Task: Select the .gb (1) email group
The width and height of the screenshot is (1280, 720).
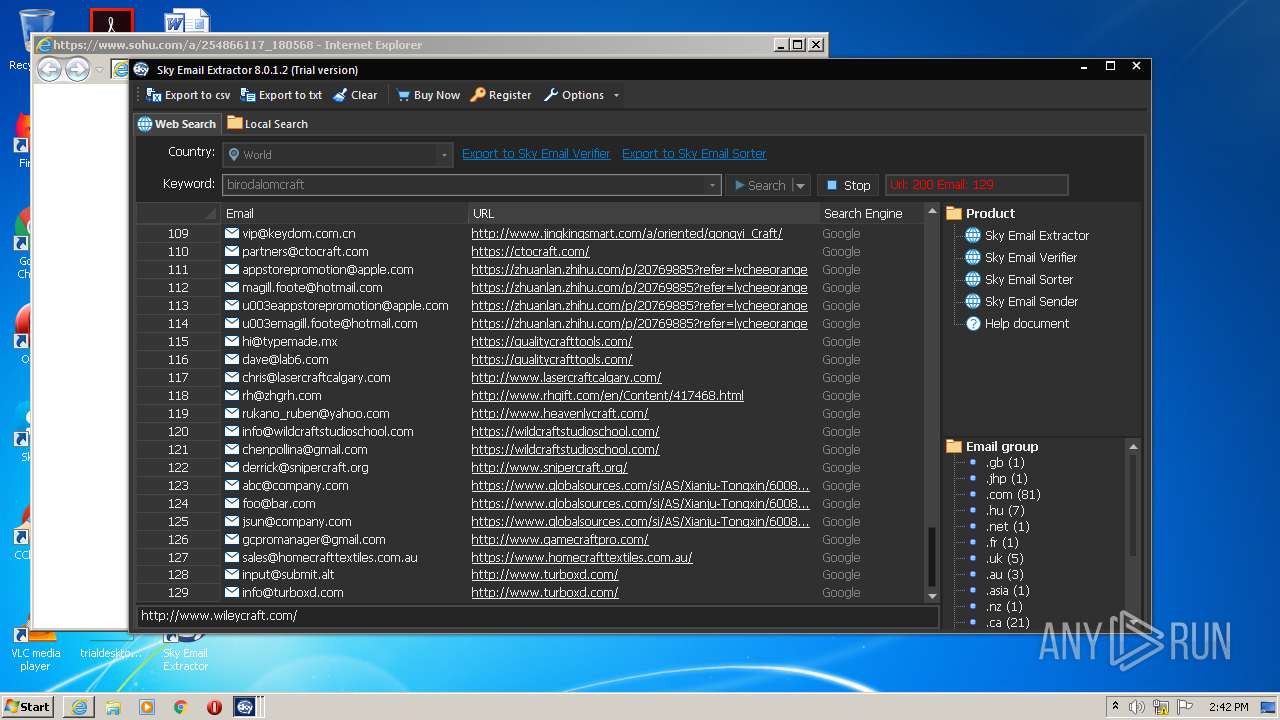Action: tap(1005, 462)
